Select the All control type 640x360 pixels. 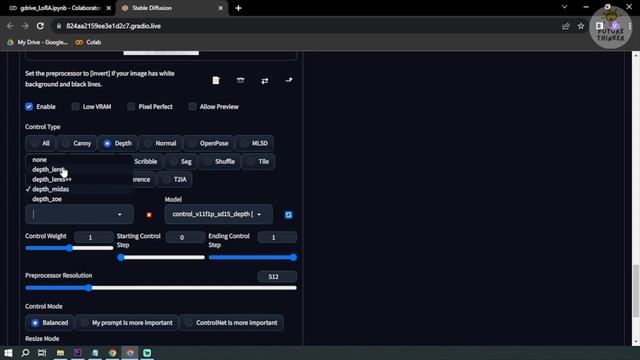click(40, 143)
